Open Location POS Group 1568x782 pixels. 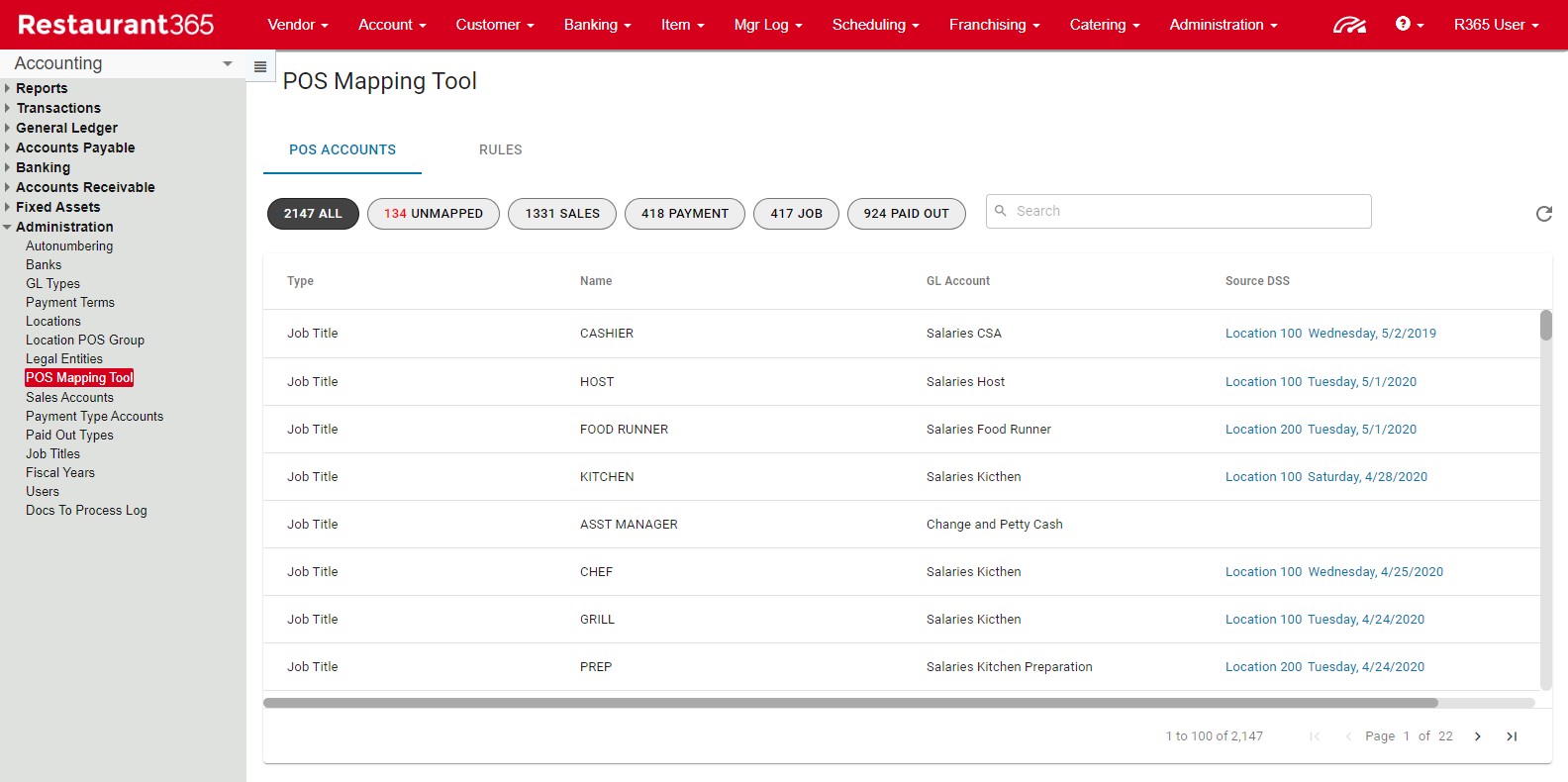(x=85, y=341)
